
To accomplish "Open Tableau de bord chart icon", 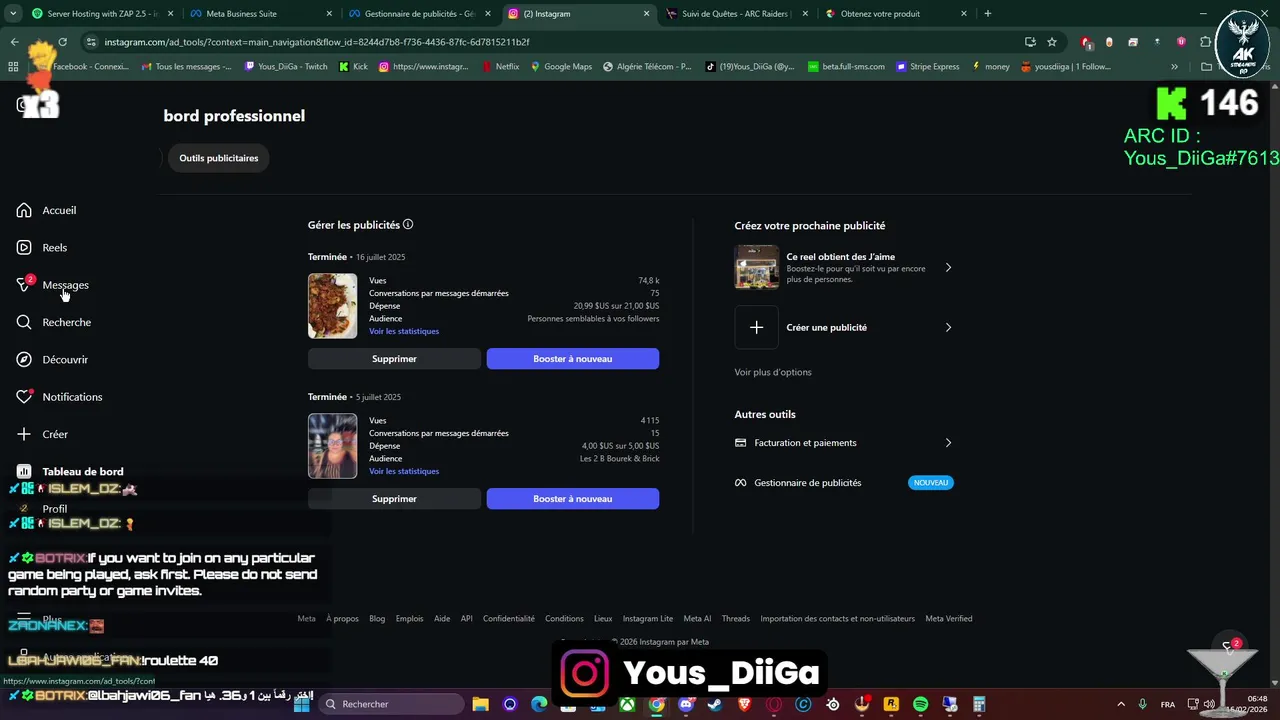I will 24,472.
